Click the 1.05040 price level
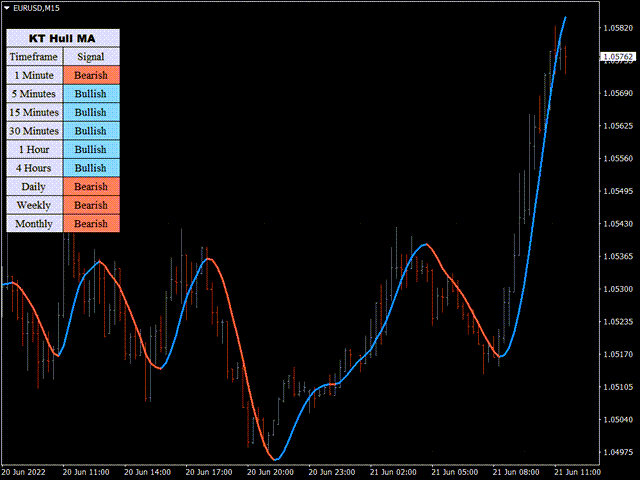 [618, 420]
